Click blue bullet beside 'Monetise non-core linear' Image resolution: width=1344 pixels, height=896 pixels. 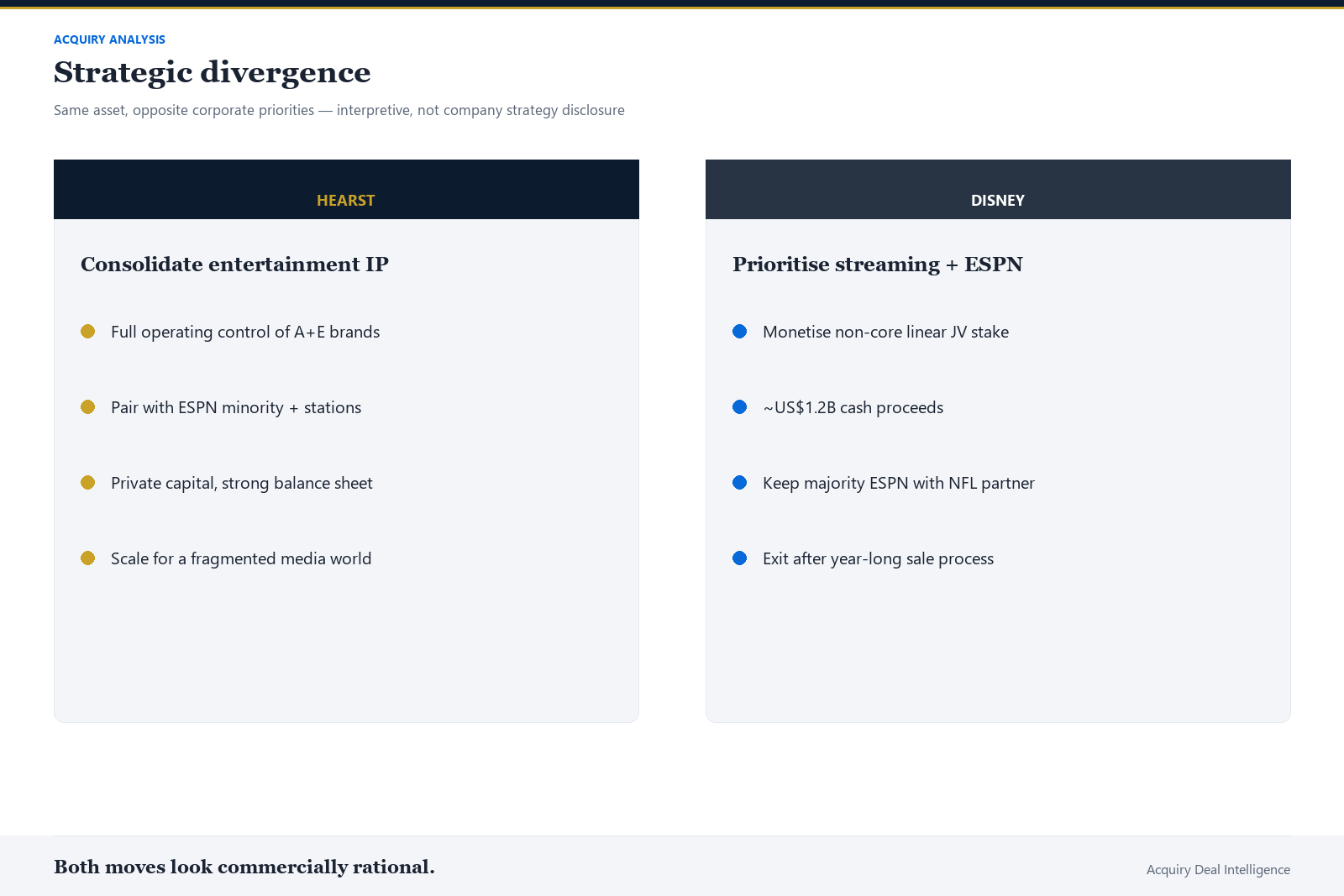click(739, 332)
